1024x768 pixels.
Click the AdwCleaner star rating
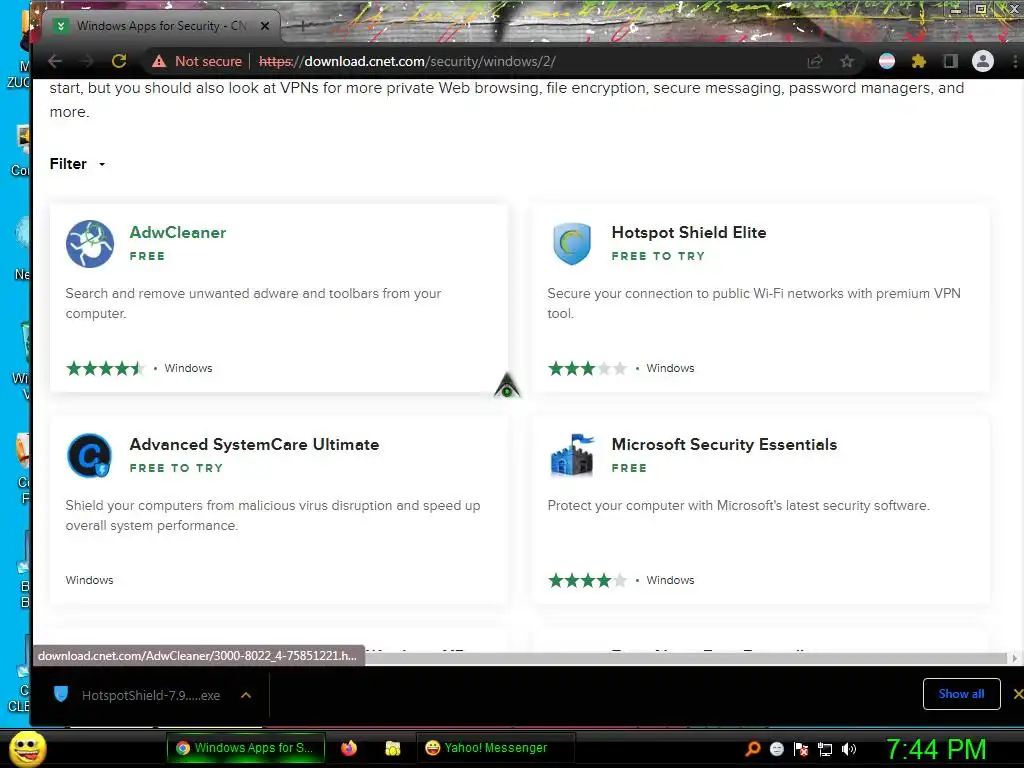104,368
